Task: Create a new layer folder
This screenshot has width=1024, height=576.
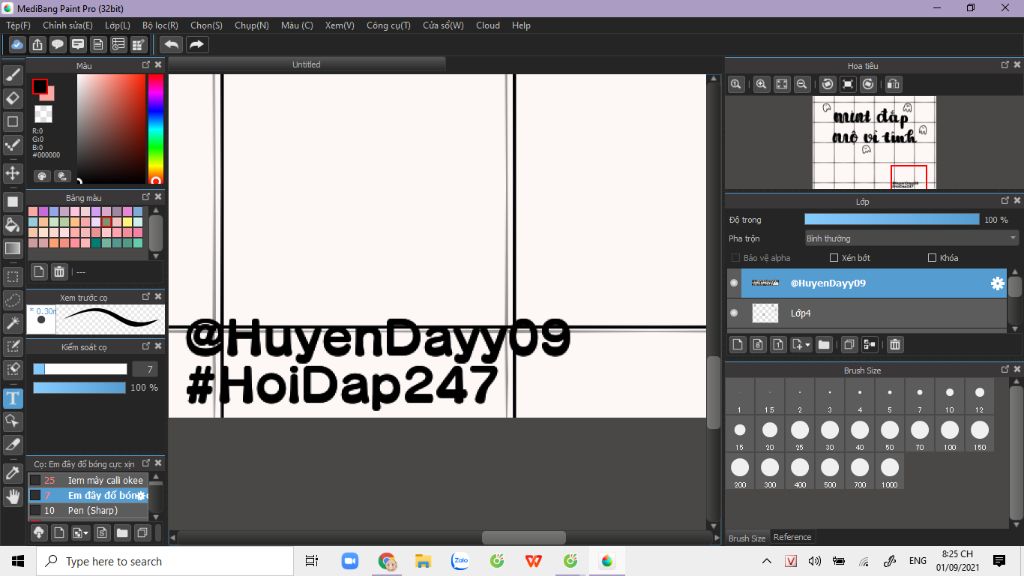Action: [x=824, y=344]
